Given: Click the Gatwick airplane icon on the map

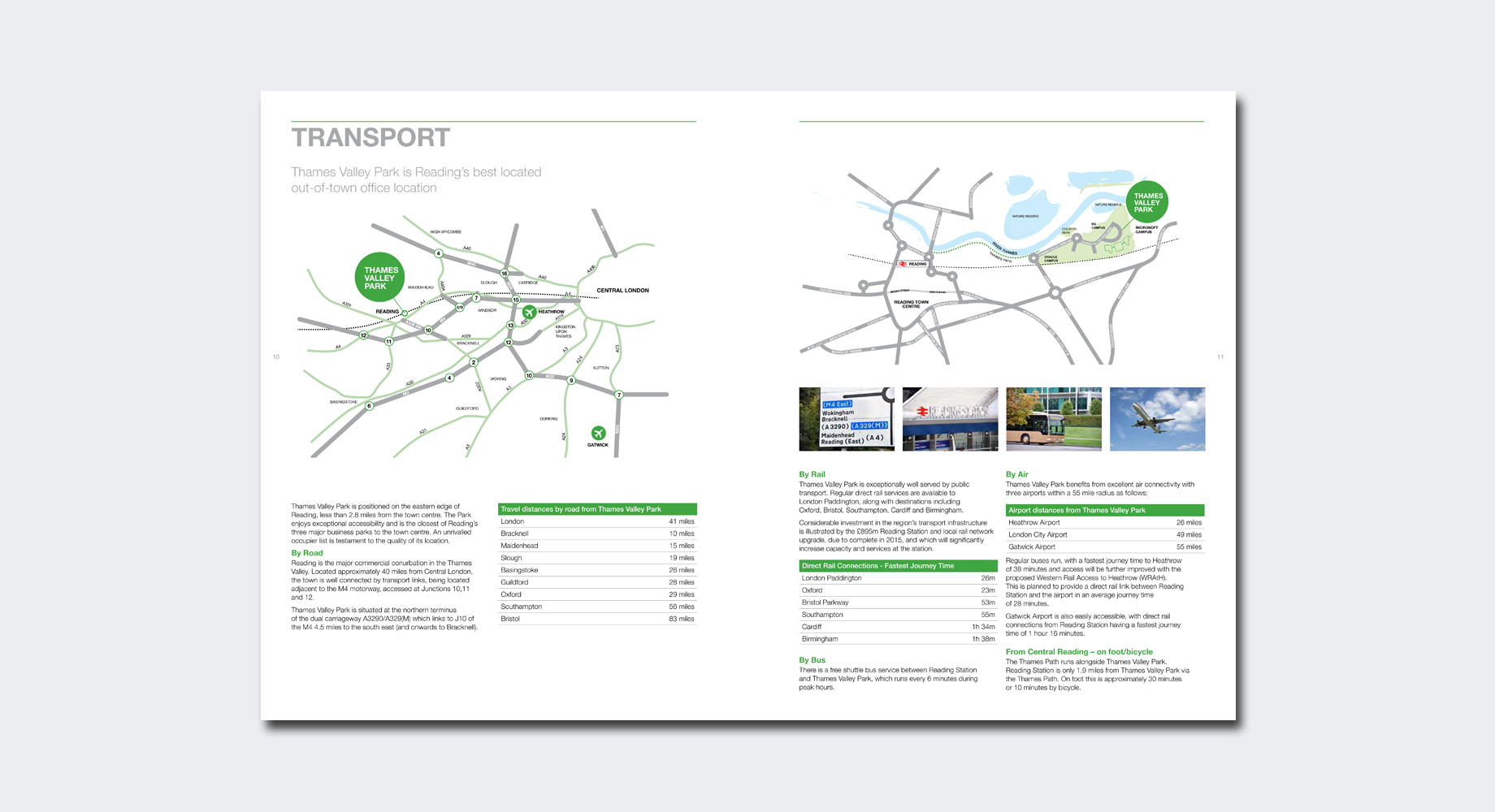Looking at the screenshot, I should click(x=599, y=433).
